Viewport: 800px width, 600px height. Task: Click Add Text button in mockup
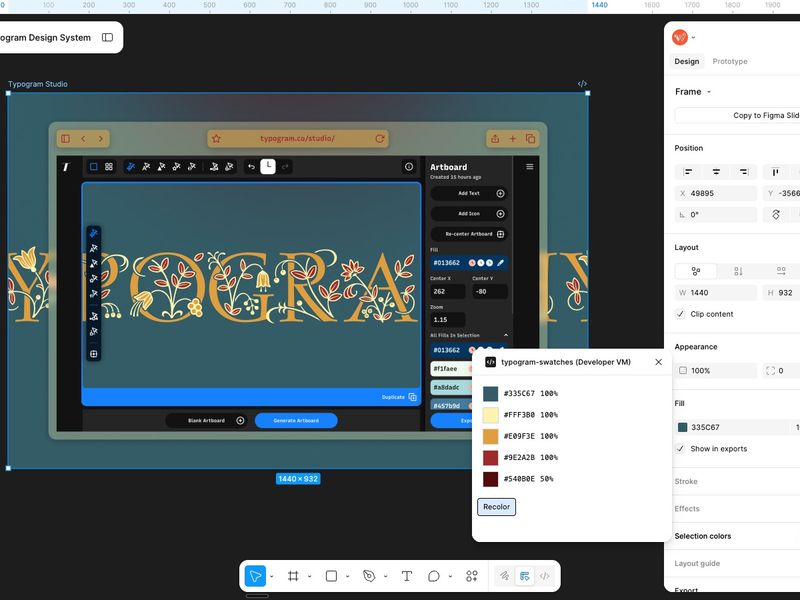(x=469, y=193)
